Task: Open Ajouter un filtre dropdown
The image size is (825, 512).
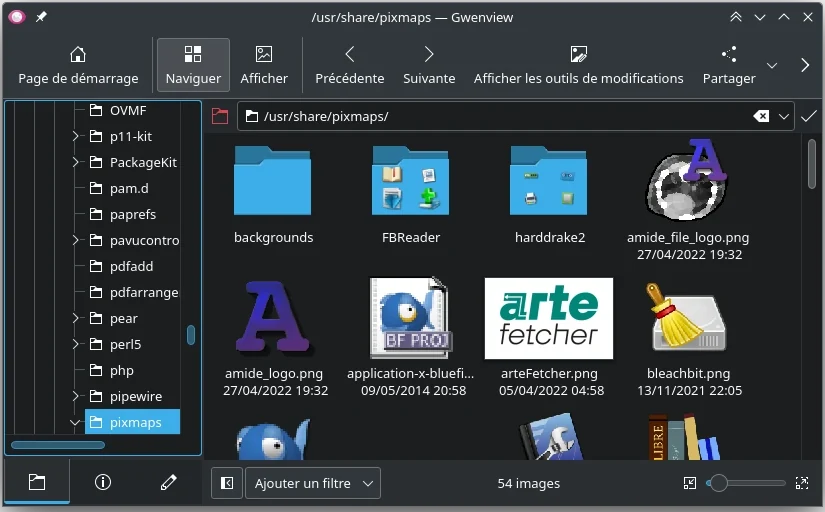Action: (313, 483)
